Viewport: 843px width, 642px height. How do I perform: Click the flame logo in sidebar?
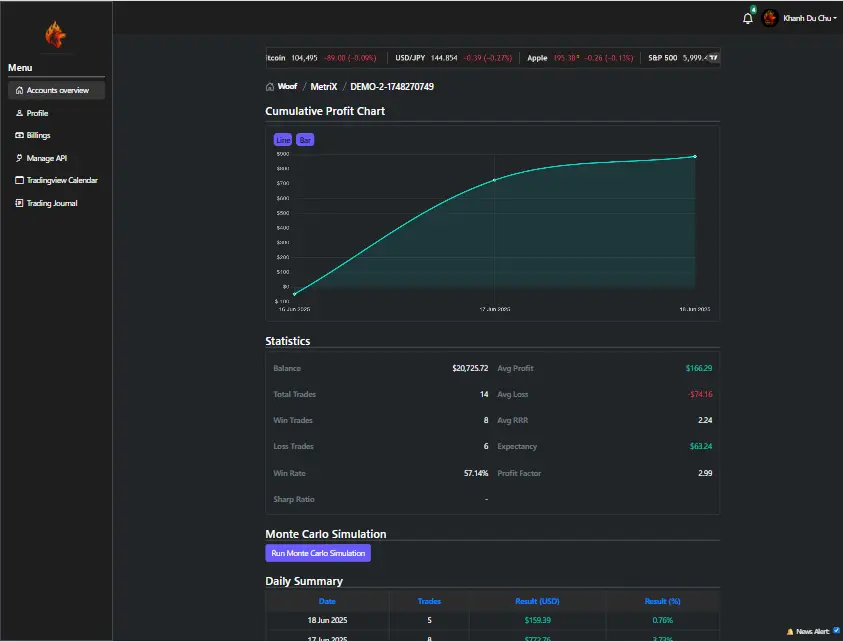[55, 36]
